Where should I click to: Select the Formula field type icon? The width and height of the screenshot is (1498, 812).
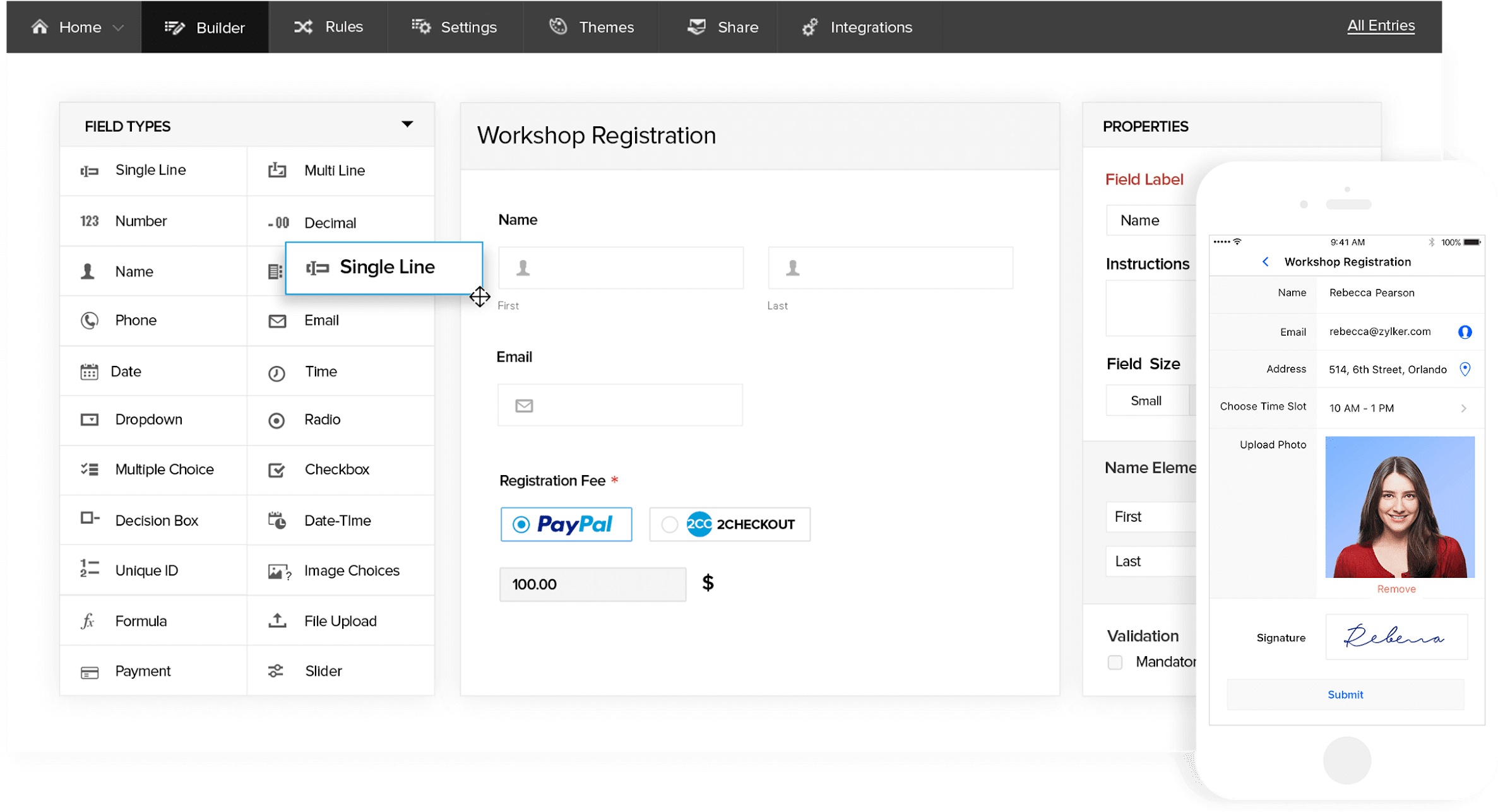point(88,621)
